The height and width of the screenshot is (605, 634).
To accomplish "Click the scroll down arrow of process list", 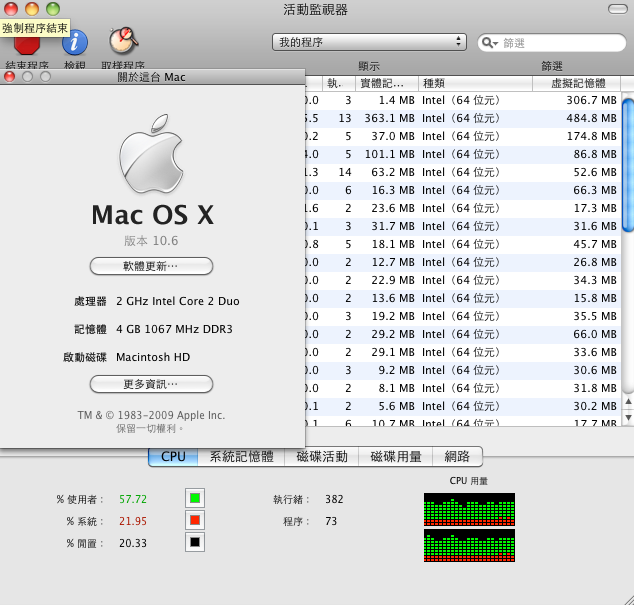I will pyautogui.click(x=628, y=417).
